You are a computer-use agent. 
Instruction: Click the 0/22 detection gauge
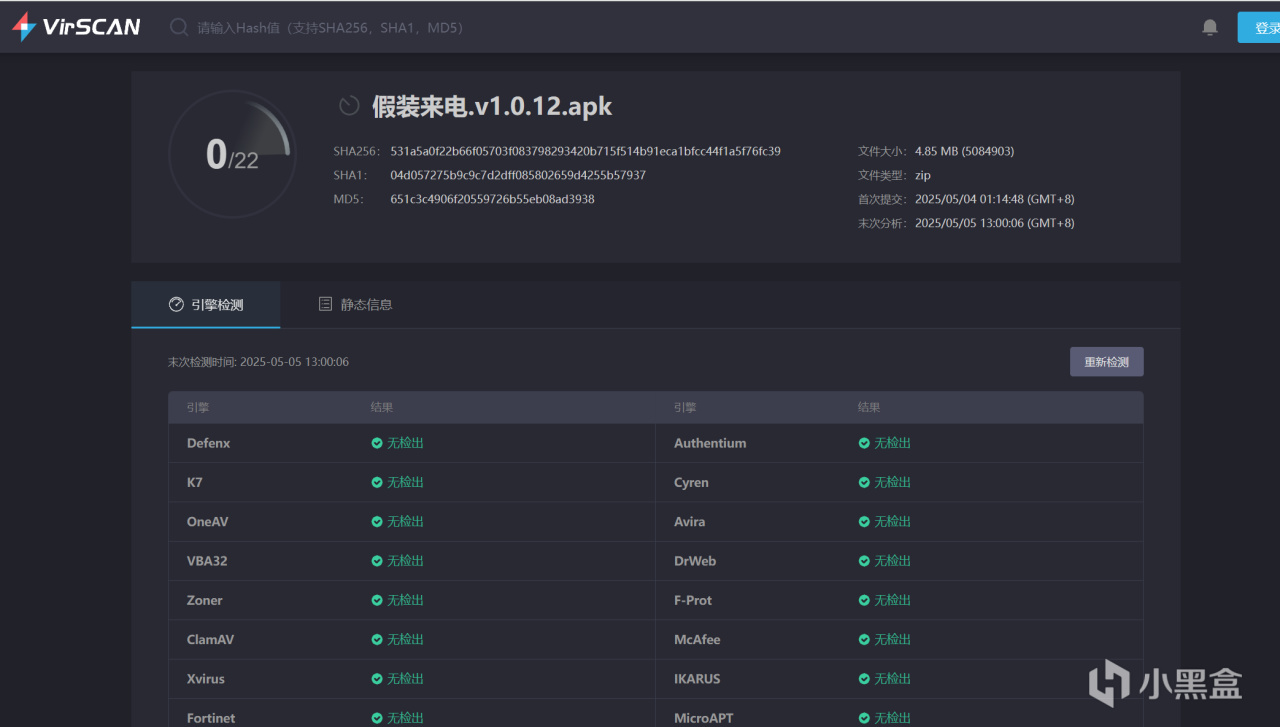232,155
